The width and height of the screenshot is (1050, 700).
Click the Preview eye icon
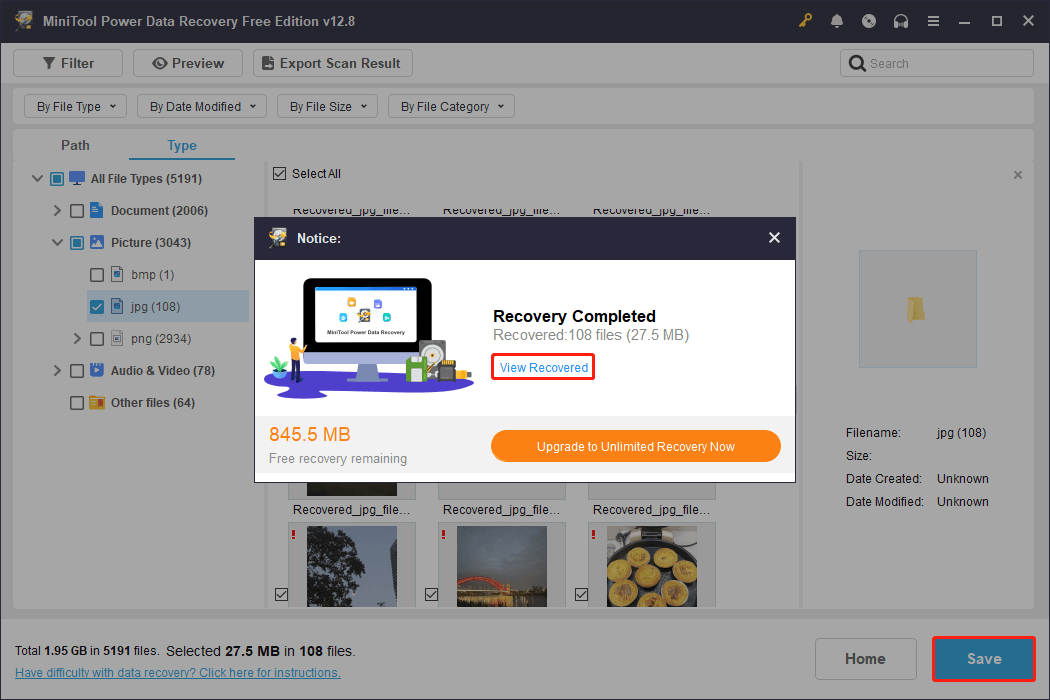(x=161, y=62)
